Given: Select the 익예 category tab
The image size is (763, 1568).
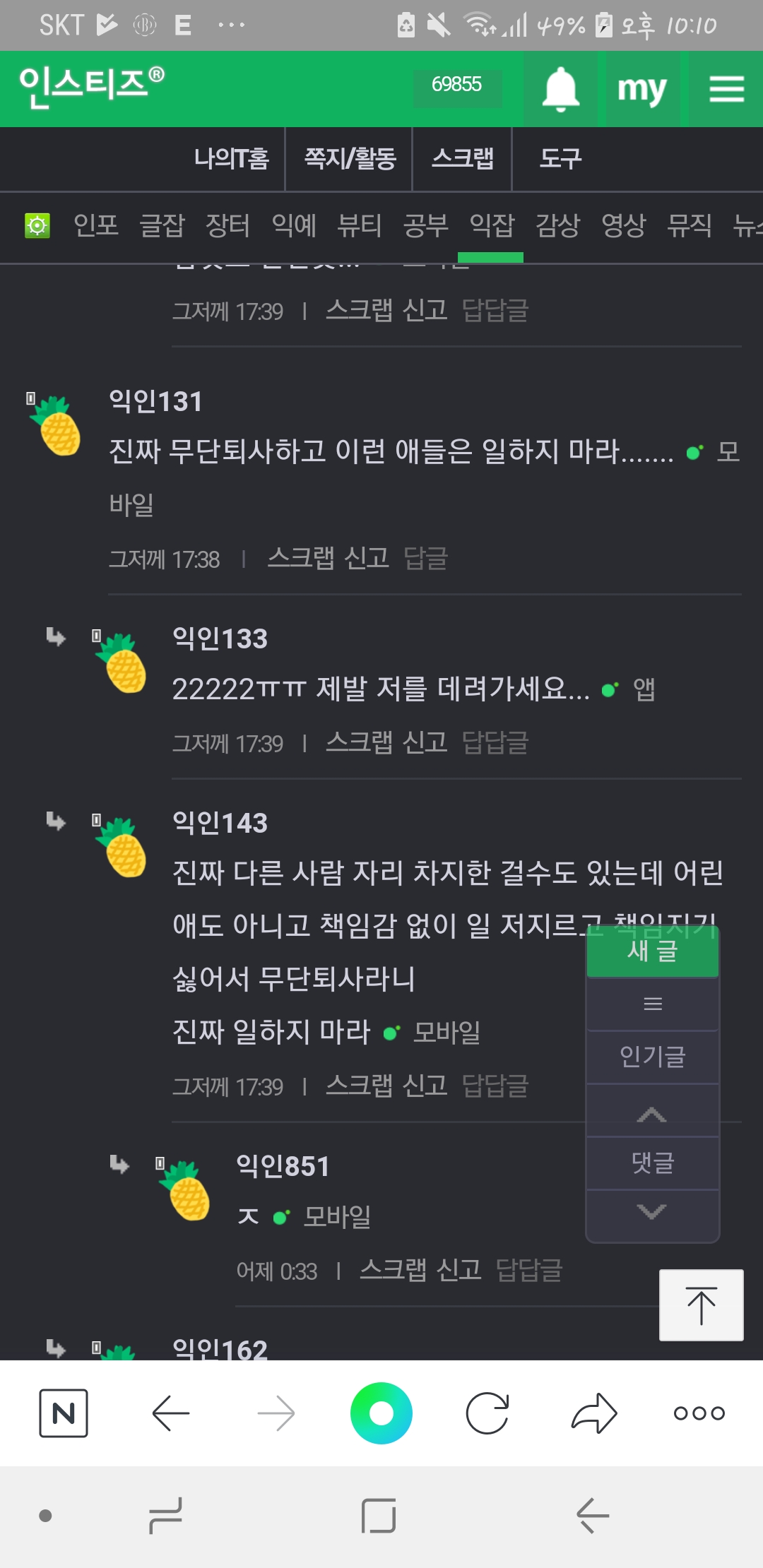Looking at the screenshot, I should coord(294,226).
